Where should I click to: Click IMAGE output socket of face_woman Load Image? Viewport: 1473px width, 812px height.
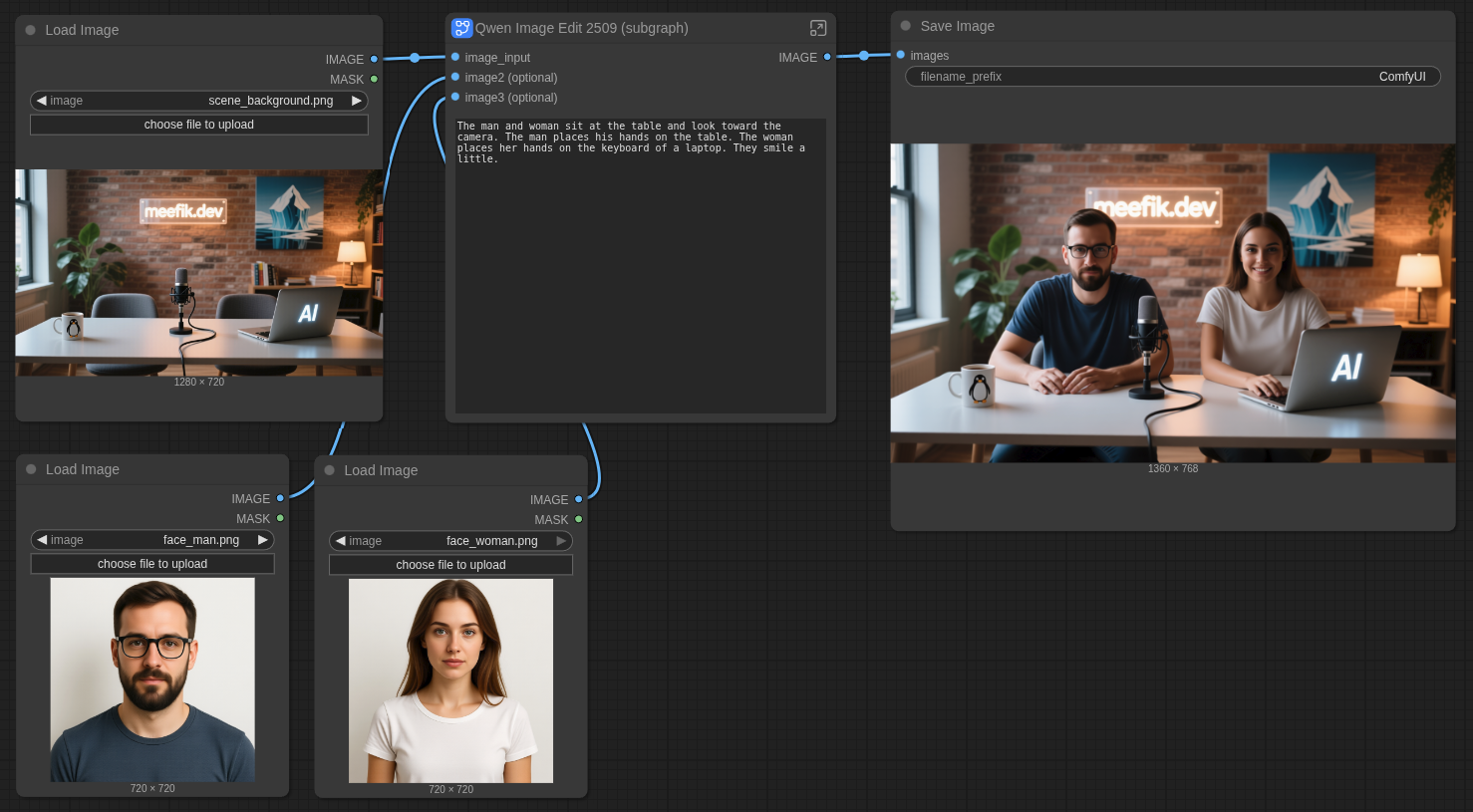578,500
